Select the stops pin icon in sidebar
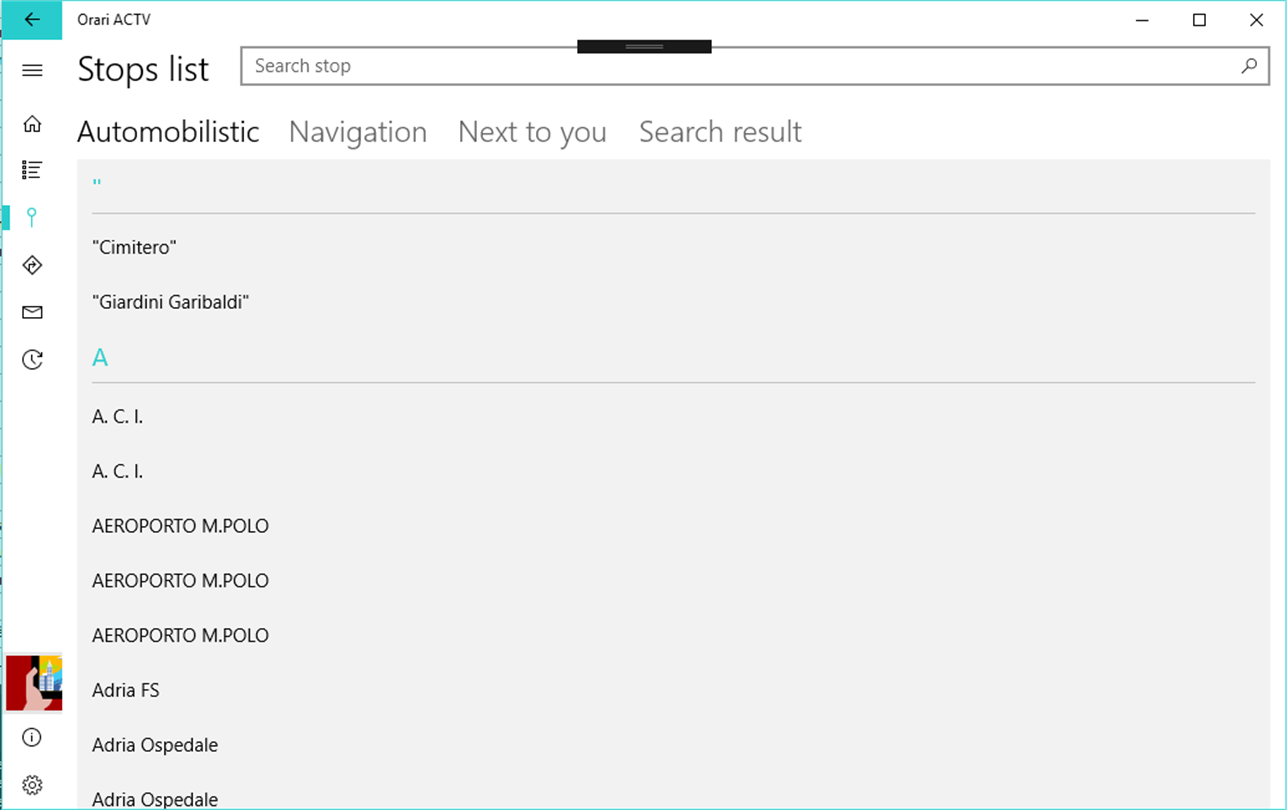Screen dimensions: 1287x810 [32, 217]
